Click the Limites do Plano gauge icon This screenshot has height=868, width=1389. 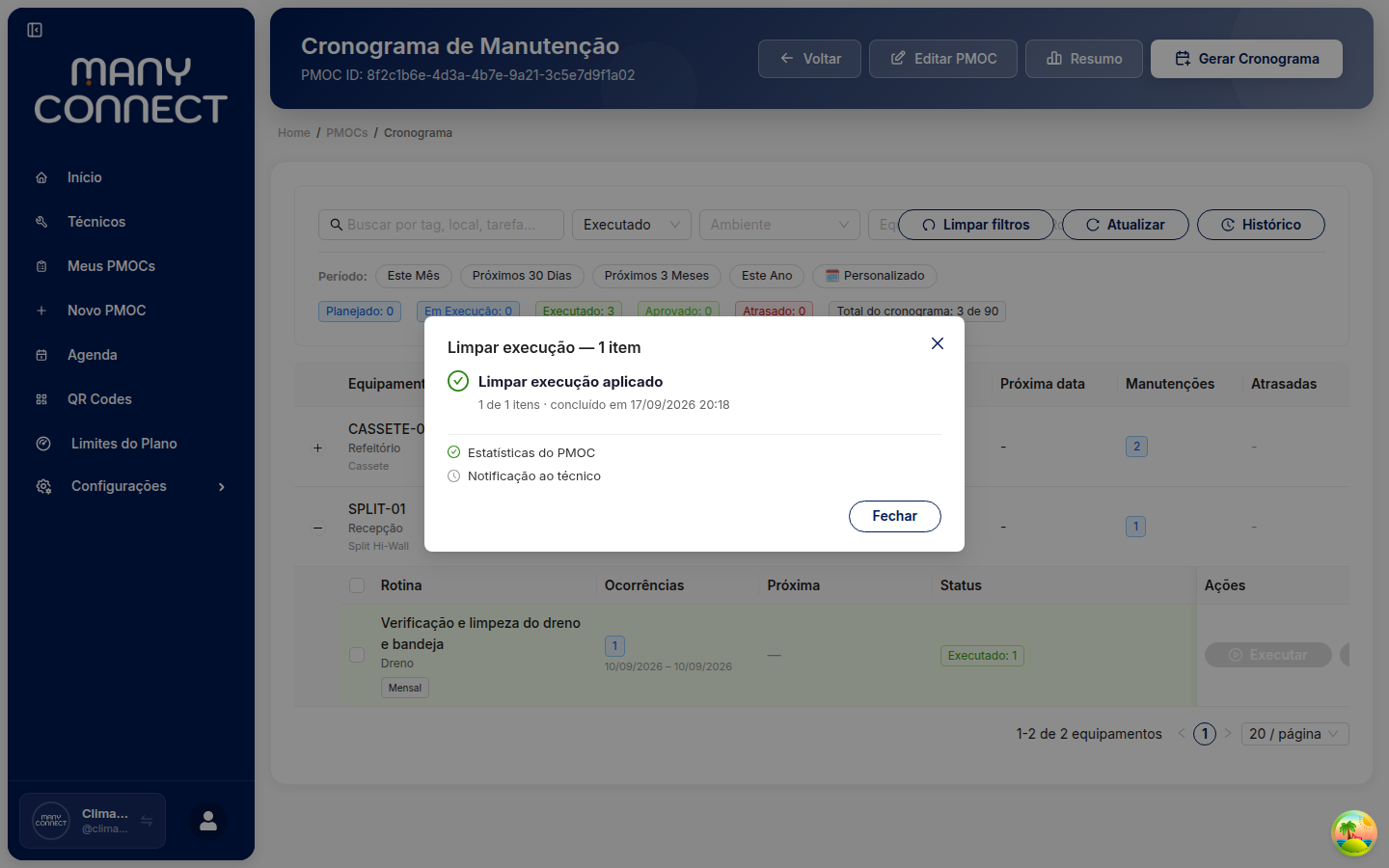click(43, 444)
